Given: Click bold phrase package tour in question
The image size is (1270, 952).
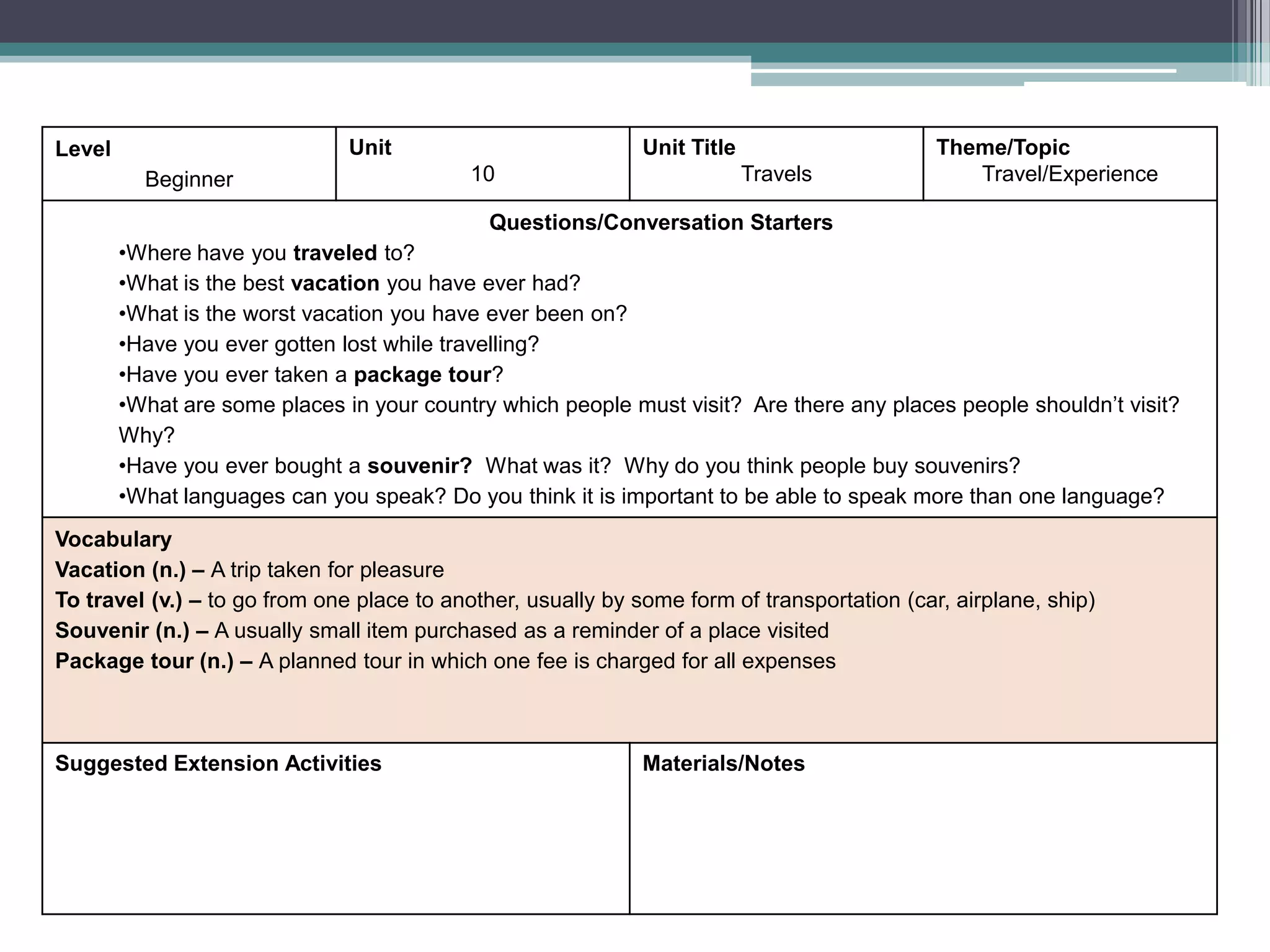Looking at the screenshot, I should click(422, 375).
